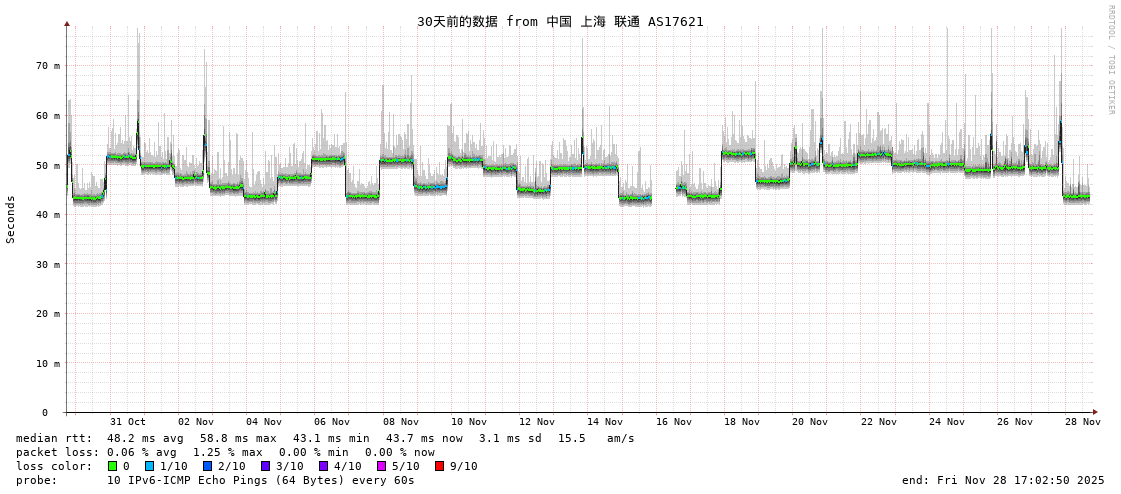Screen dimensions: 1121x494
Task: Click the green 0 loss color swatch
Action: [113, 466]
